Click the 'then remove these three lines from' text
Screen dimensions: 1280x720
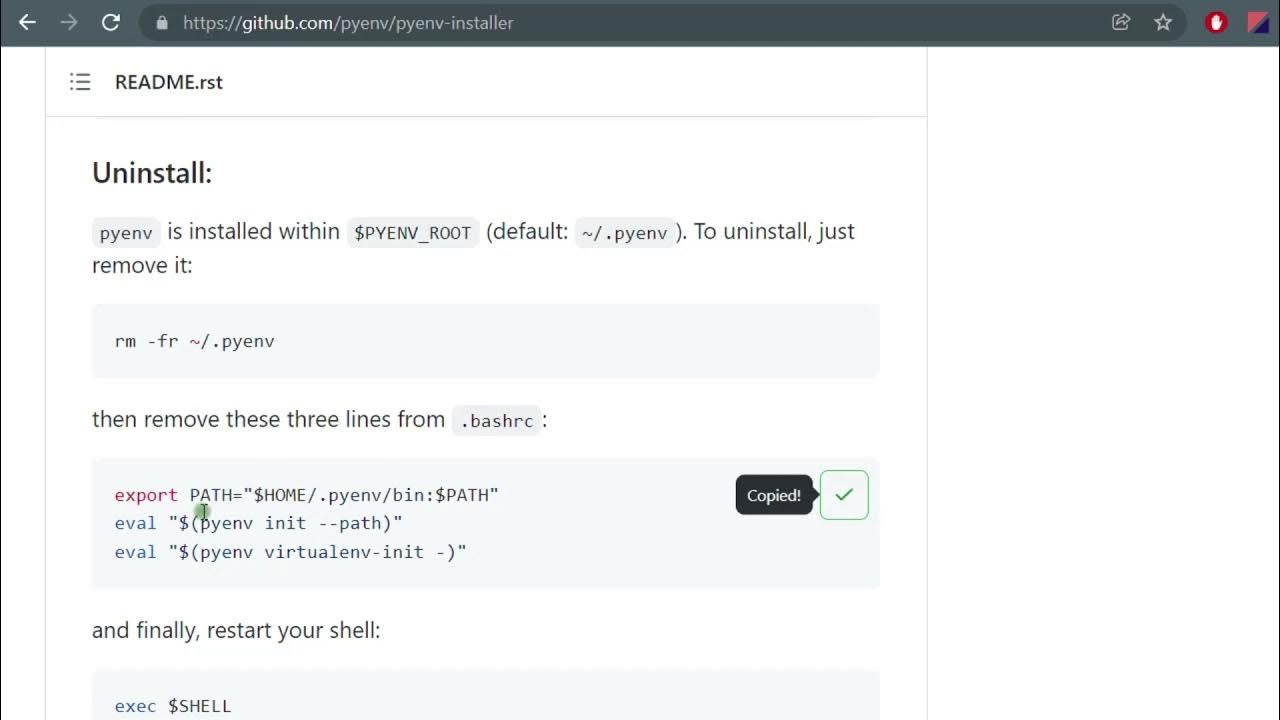(x=268, y=419)
